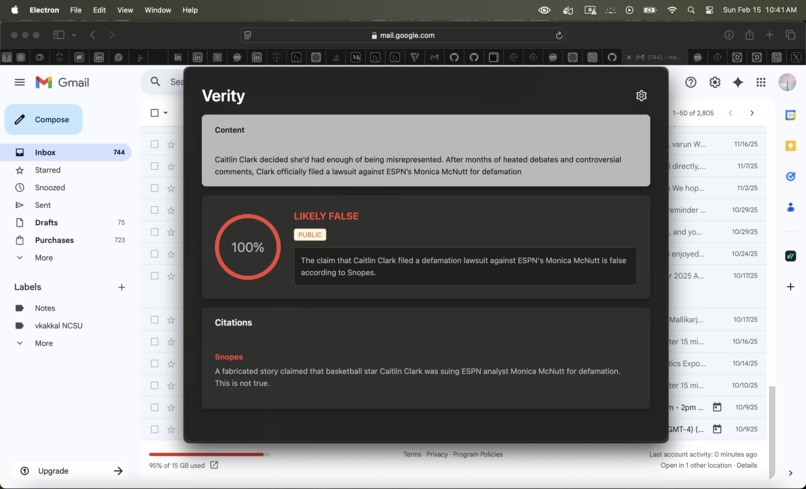Open Gmail settings gear icon
806x489 pixels.
click(x=715, y=82)
